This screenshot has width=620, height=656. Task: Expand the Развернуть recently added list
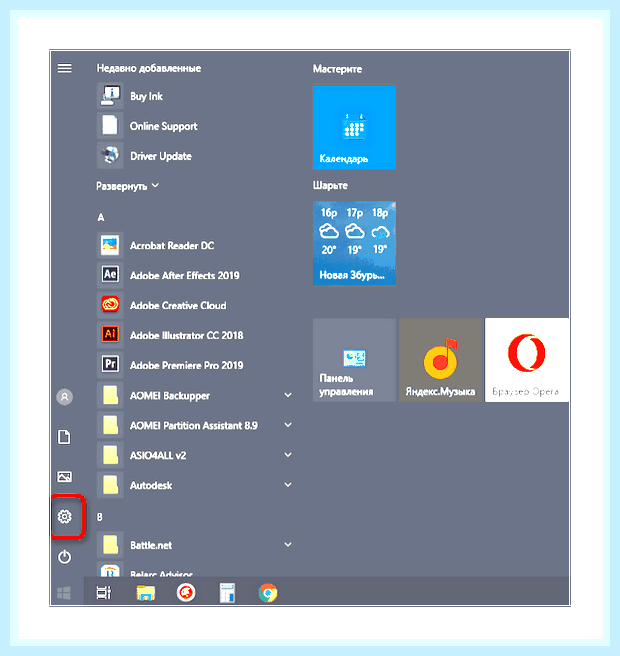tap(127, 186)
